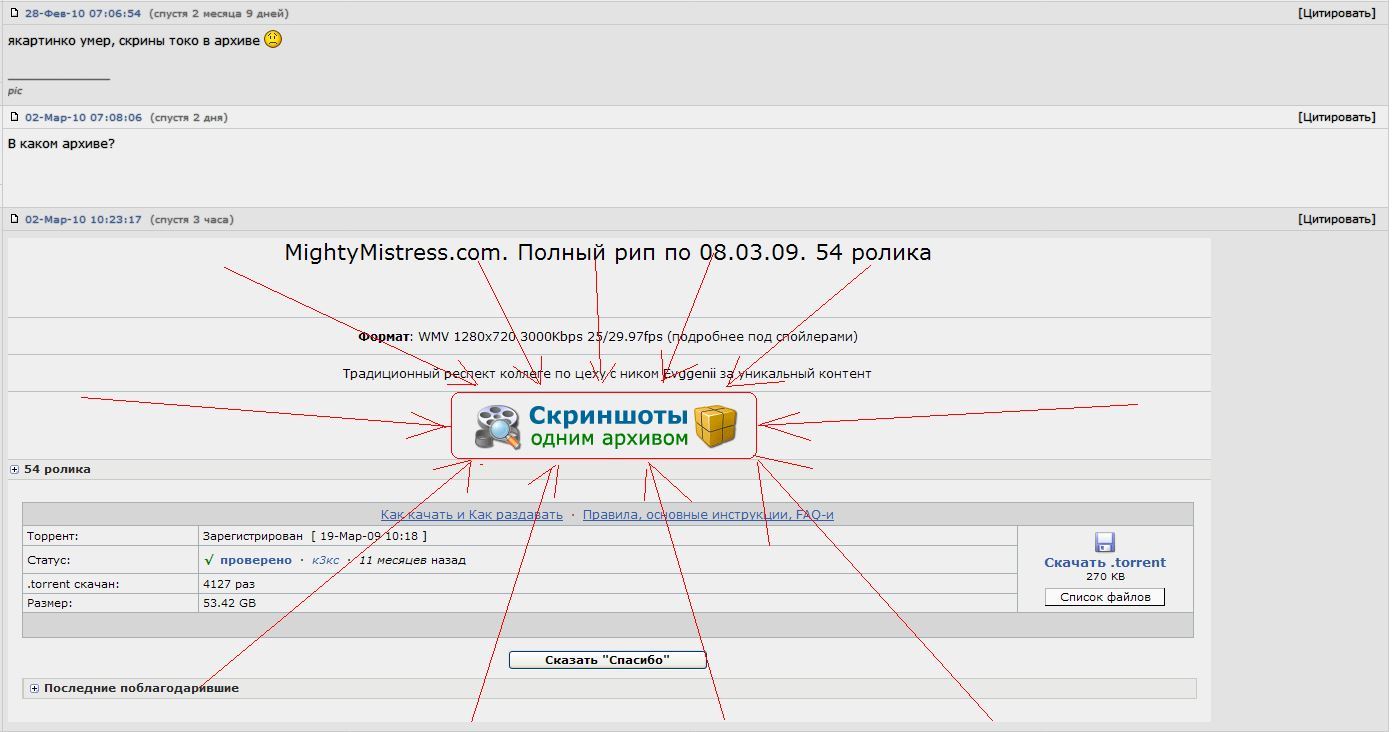This screenshot has height=732, width=1392.
Task: Open the 02-Мар-10 10:23:17 post link
Action: point(84,220)
